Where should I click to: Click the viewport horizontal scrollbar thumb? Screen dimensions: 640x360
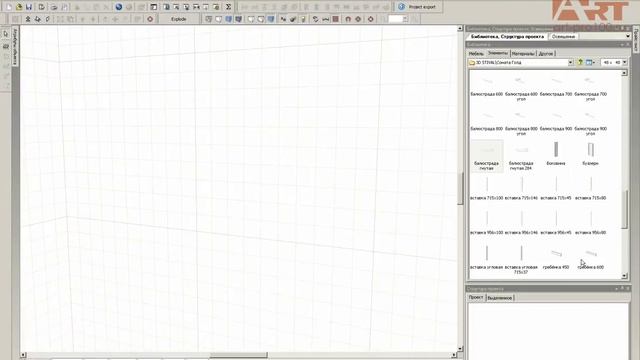click(239, 355)
